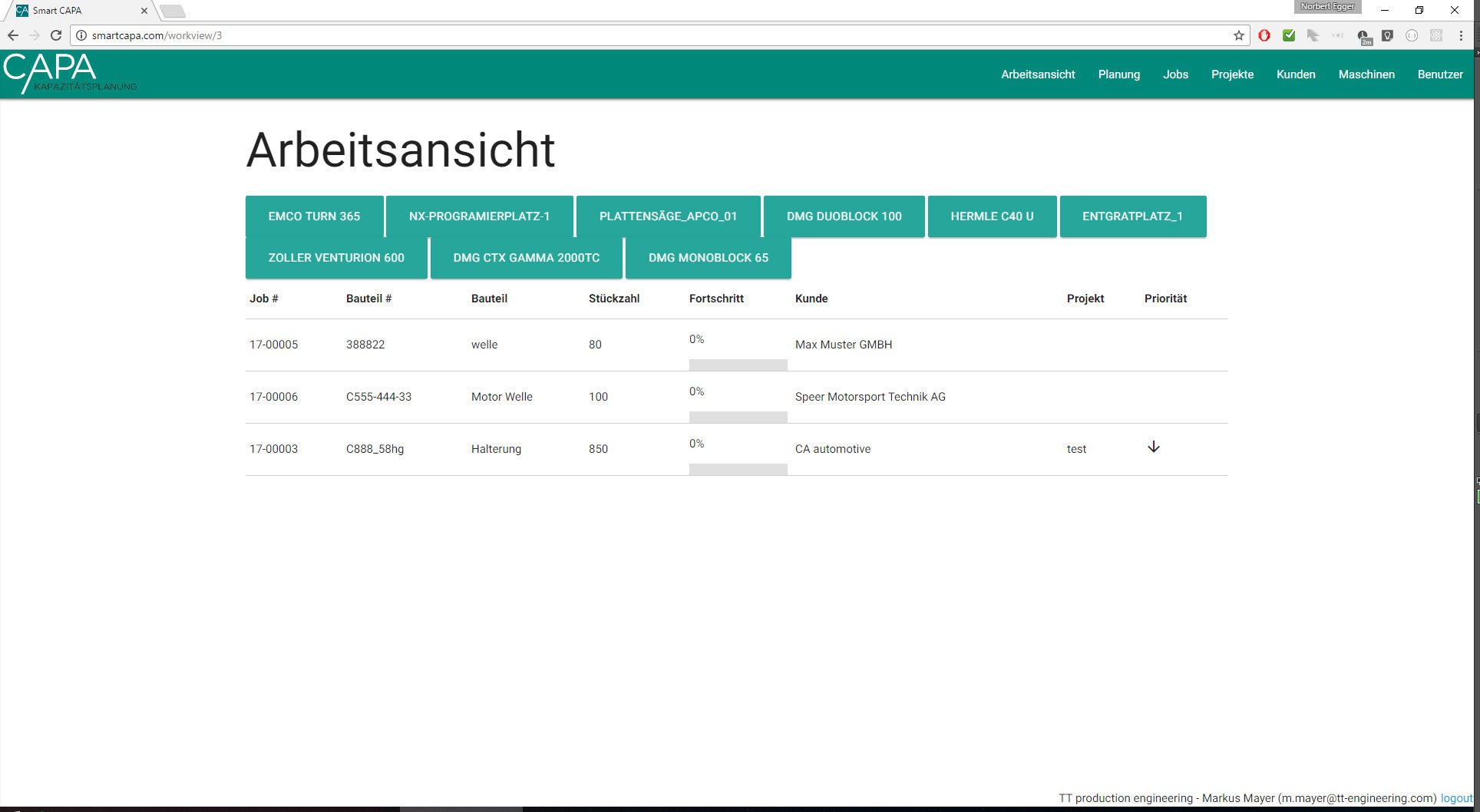Click the Bauteil name welle
Viewport: 1480px width, 812px height.
484,345
